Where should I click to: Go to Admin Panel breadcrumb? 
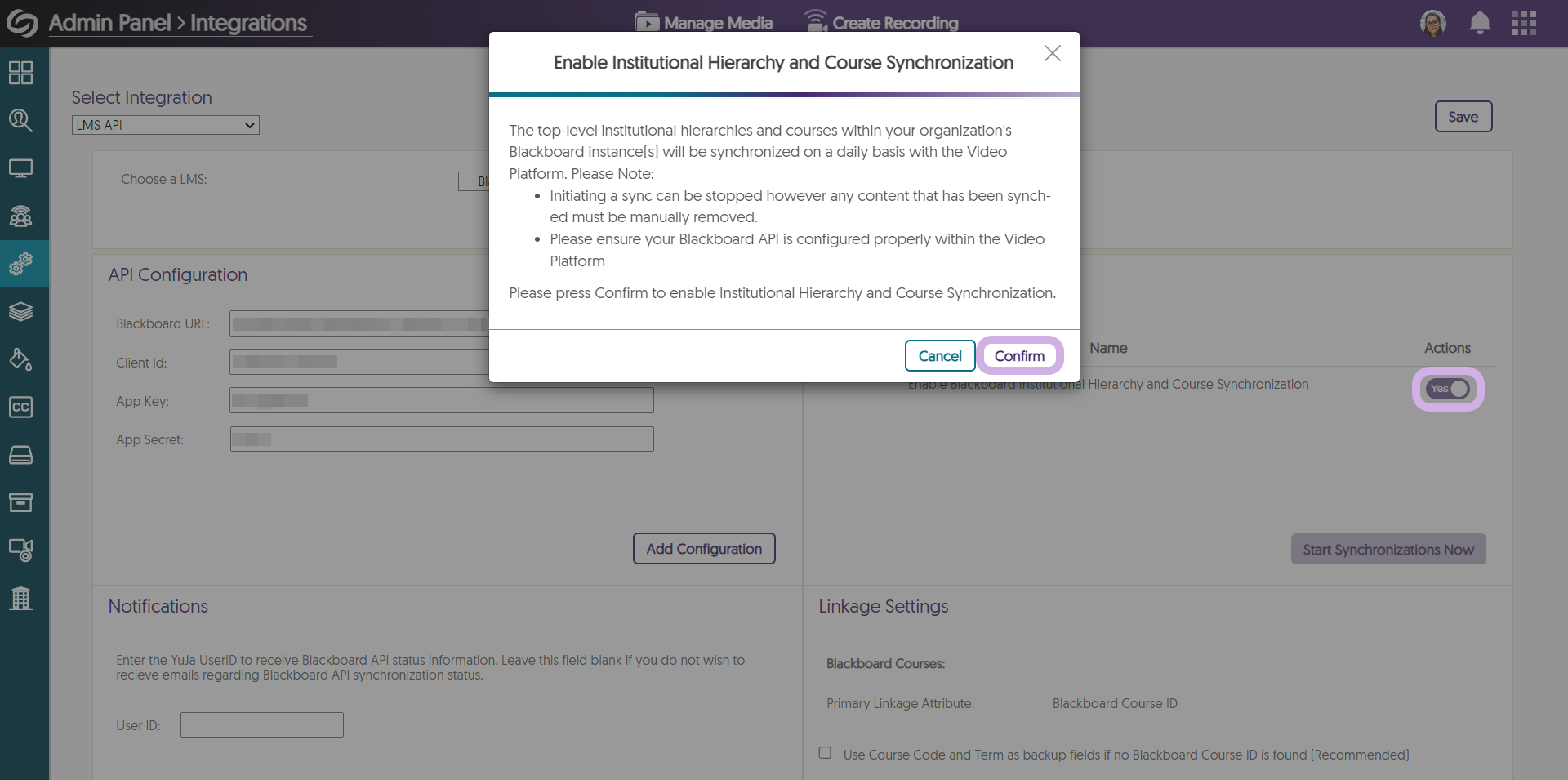tap(110, 23)
